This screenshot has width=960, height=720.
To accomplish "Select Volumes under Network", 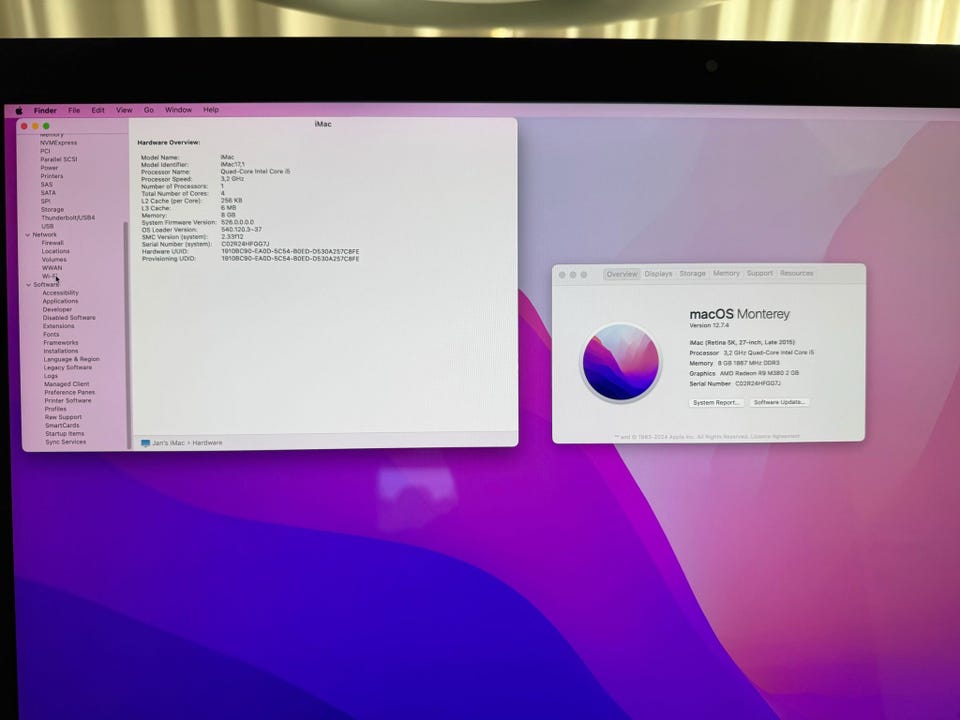I will pos(54,260).
